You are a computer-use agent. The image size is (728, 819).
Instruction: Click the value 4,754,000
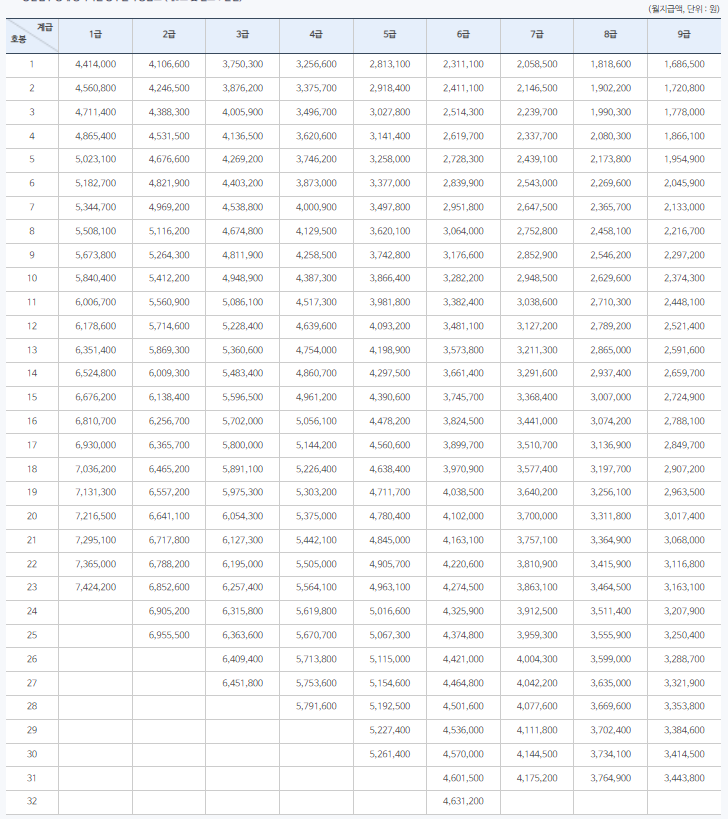(x=316, y=350)
